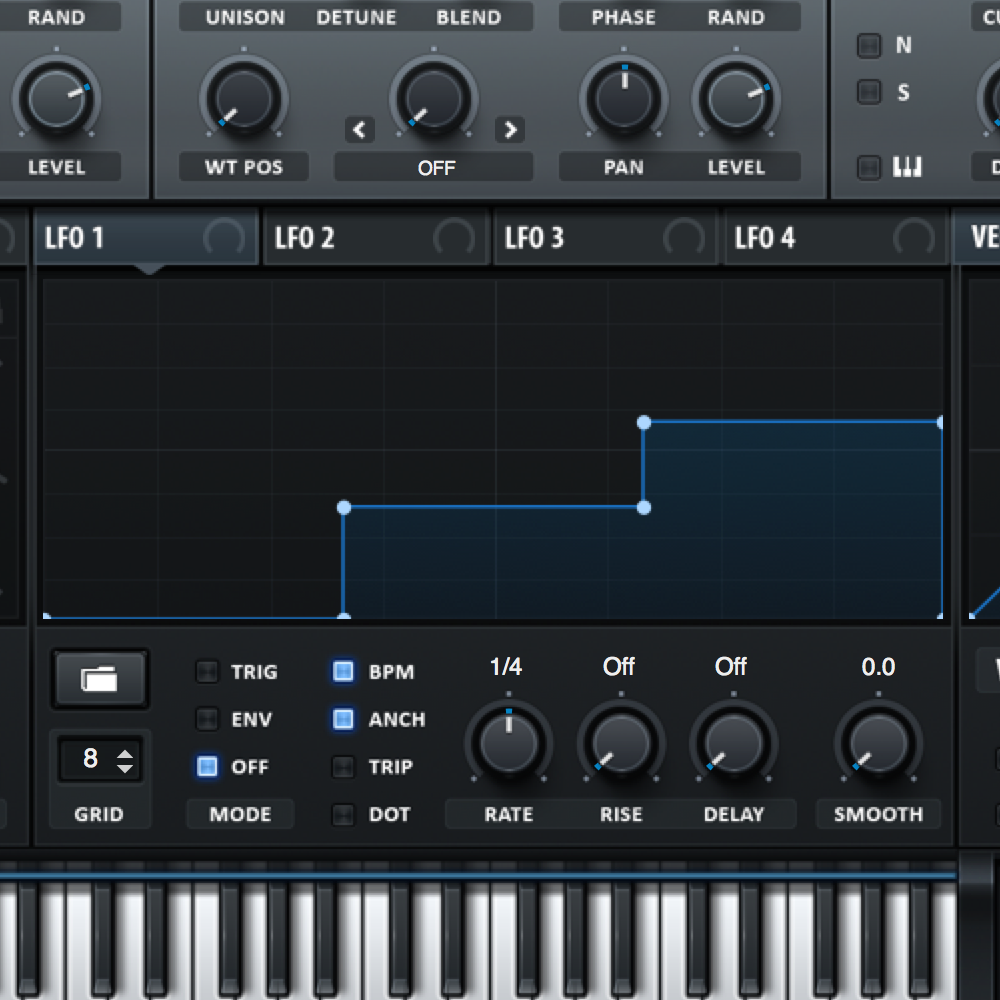The image size is (1000, 1000).
Task: Click the PHASE label
Action: 624,17
